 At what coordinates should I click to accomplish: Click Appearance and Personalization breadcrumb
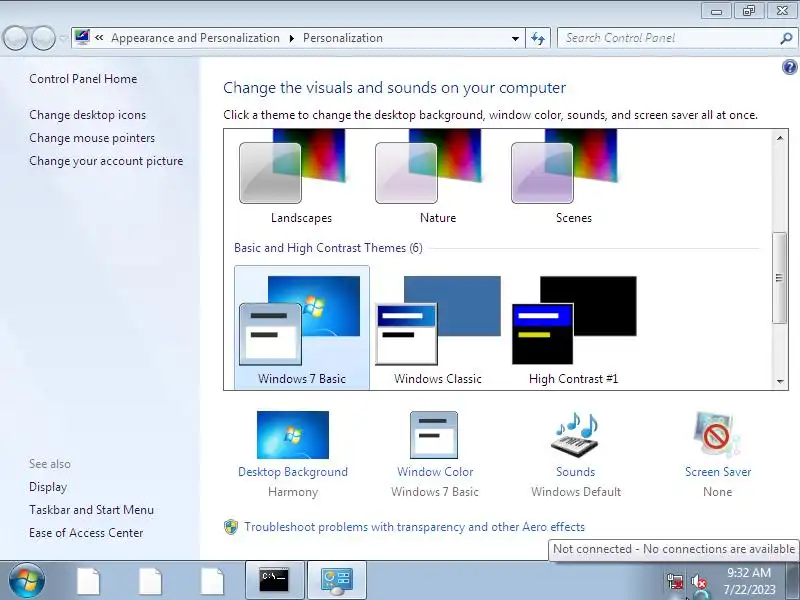(195, 38)
